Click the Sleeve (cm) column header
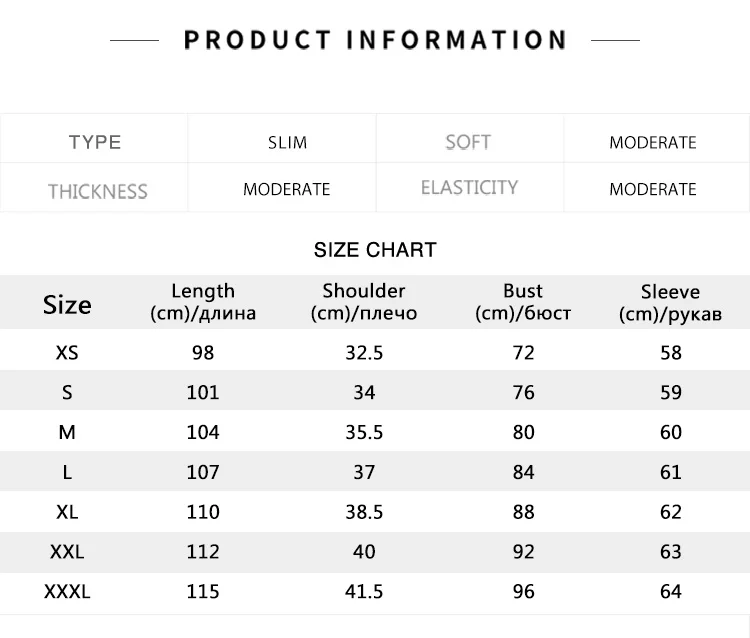 [670, 303]
